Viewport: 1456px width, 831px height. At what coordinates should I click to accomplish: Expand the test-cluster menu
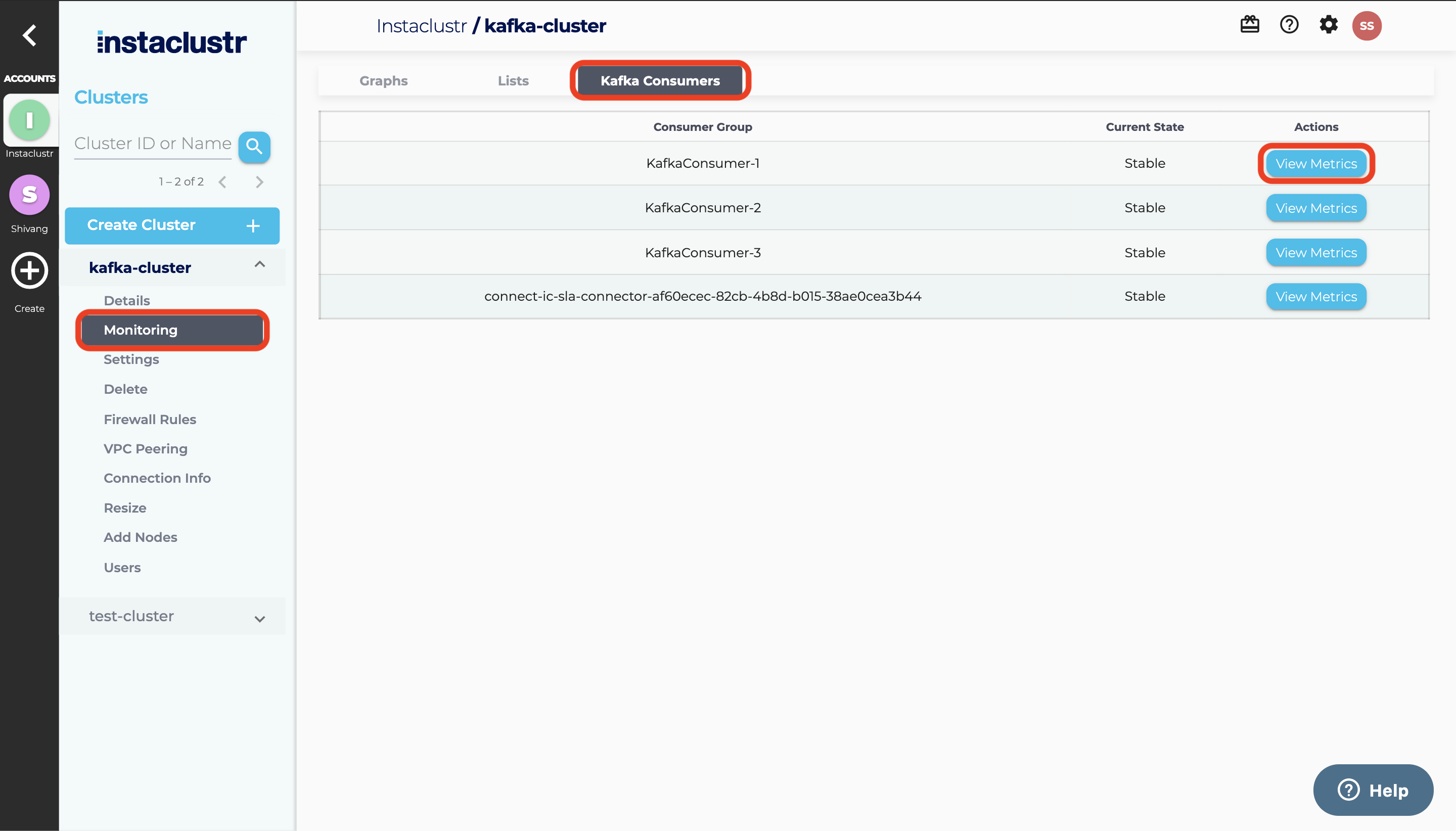[260, 619]
